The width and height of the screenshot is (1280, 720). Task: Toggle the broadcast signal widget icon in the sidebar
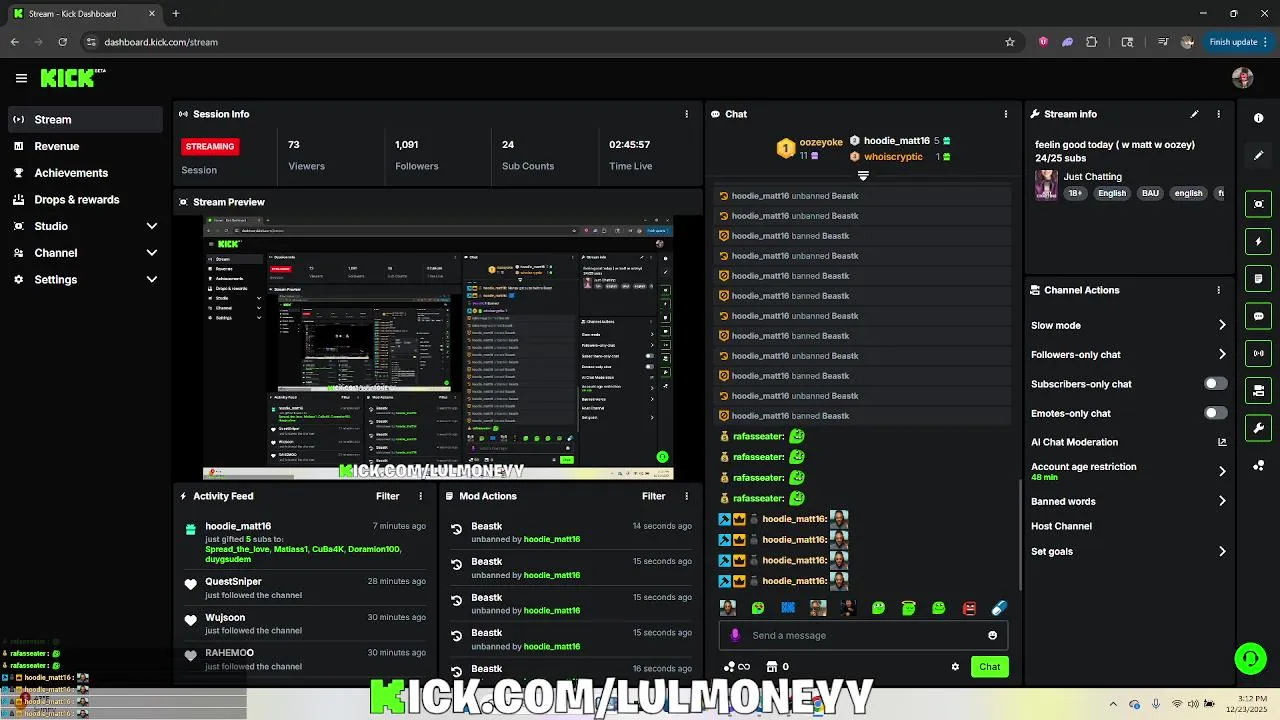coord(1259,353)
